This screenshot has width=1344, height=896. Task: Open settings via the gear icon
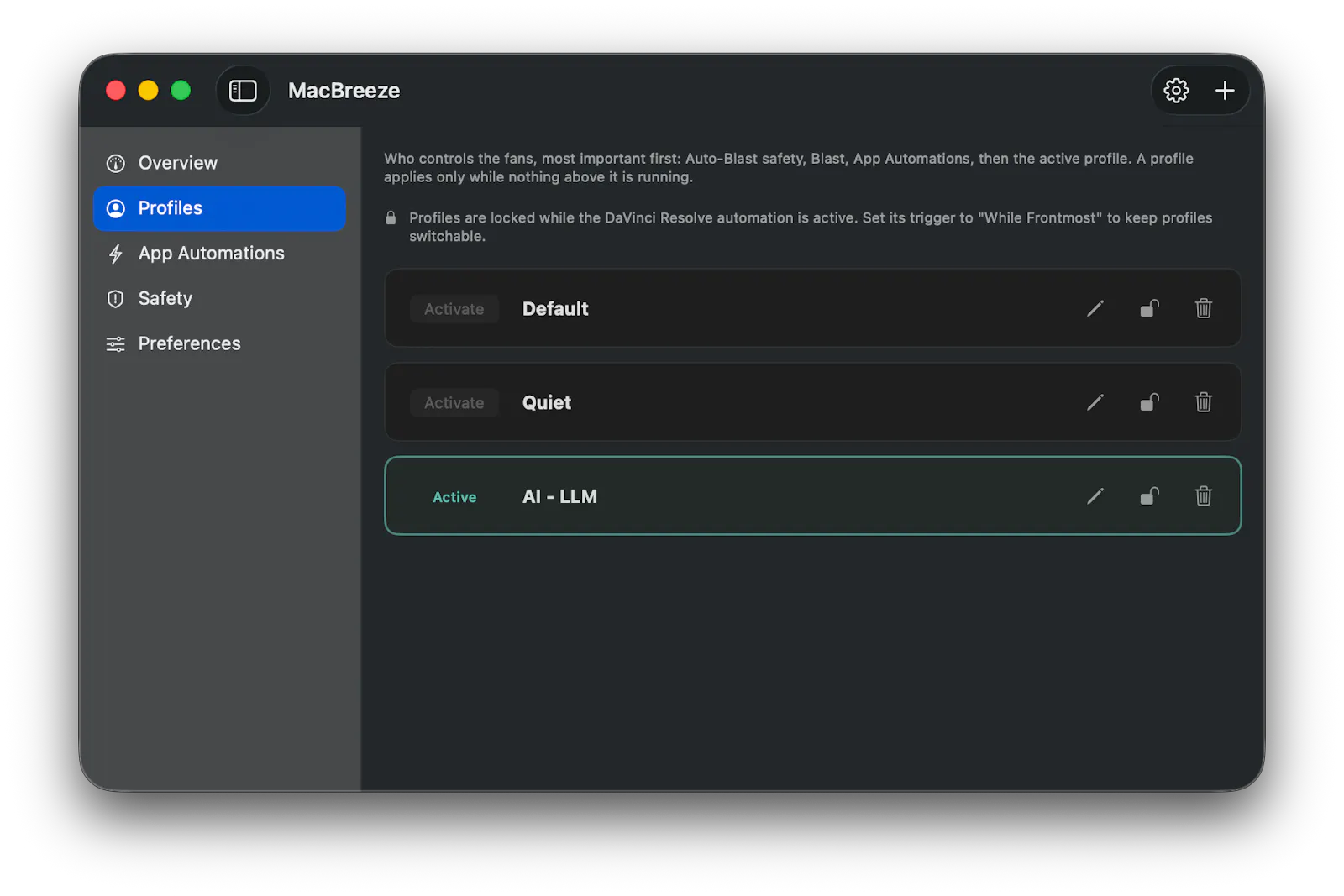[x=1176, y=91]
